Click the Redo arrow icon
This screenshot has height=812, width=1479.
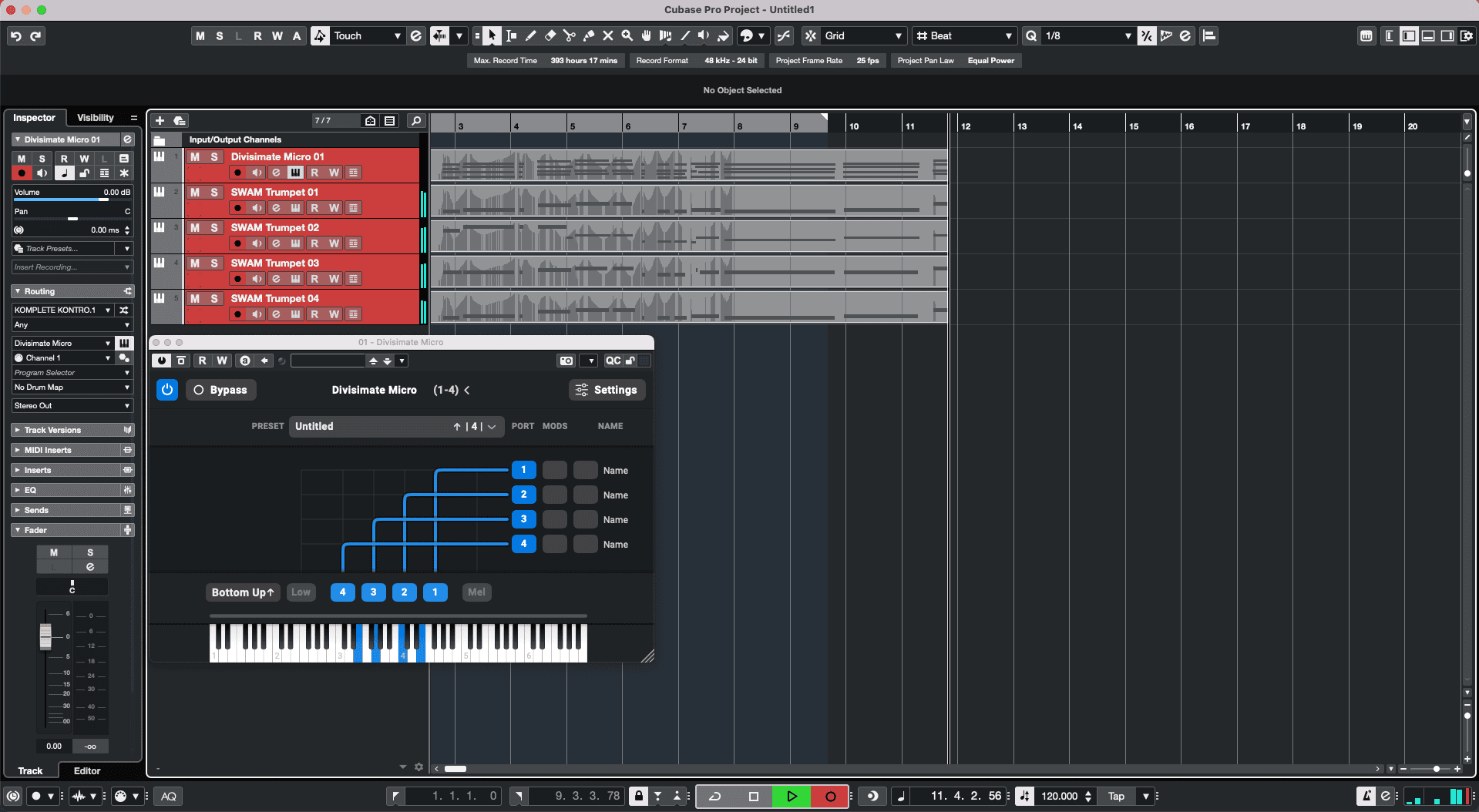pos(35,35)
